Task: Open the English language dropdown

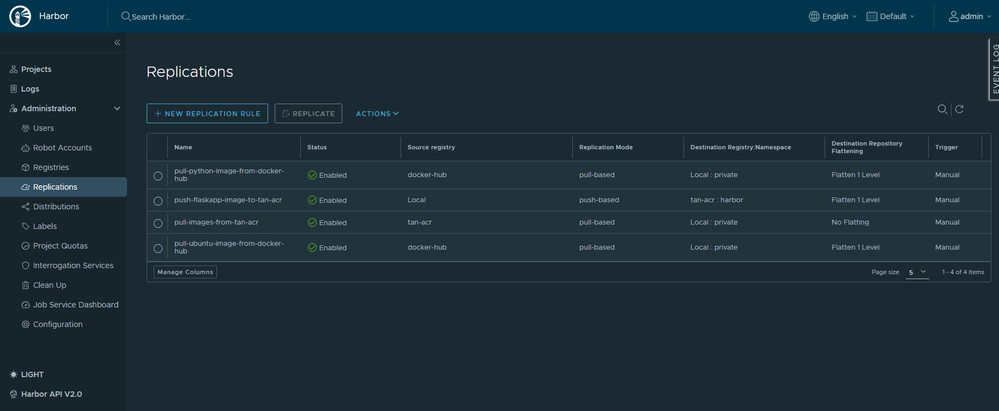Action: pos(833,17)
